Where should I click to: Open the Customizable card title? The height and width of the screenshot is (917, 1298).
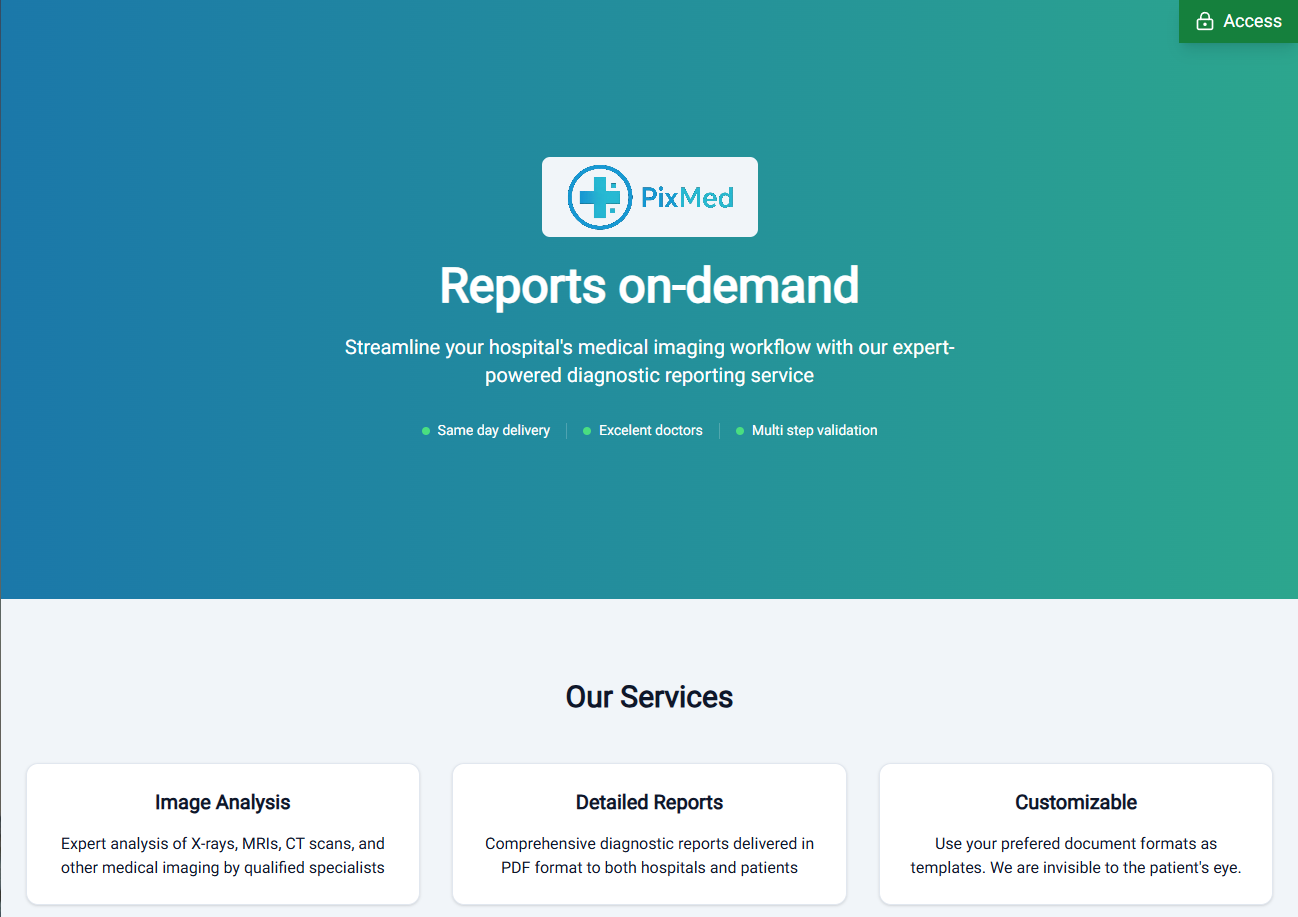(1076, 802)
